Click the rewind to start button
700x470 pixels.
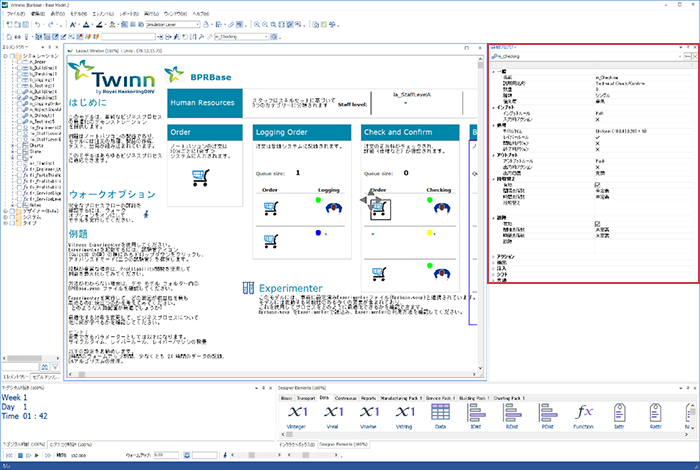click(9, 455)
